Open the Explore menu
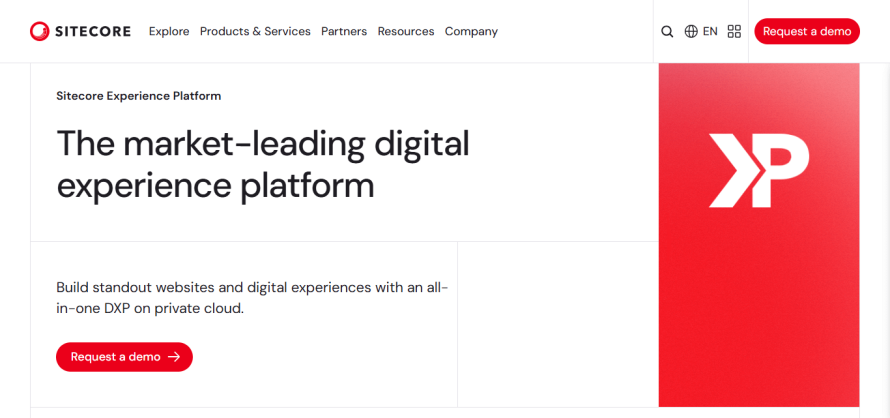Viewport: 890px width, 418px height. point(169,32)
